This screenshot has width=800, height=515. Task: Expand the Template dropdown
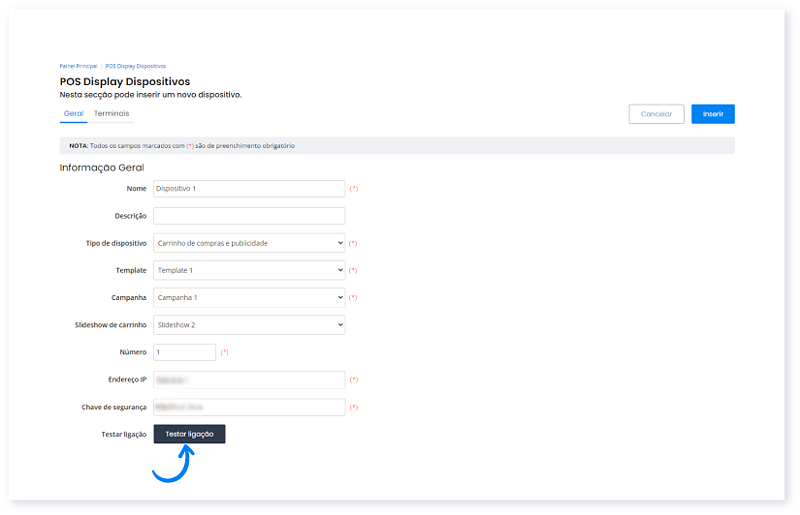tap(248, 270)
